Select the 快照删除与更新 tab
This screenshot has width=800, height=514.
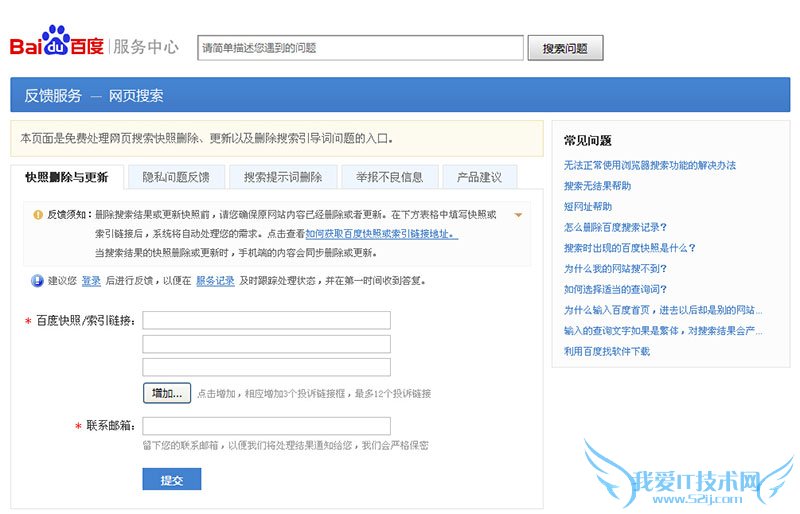point(67,177)
